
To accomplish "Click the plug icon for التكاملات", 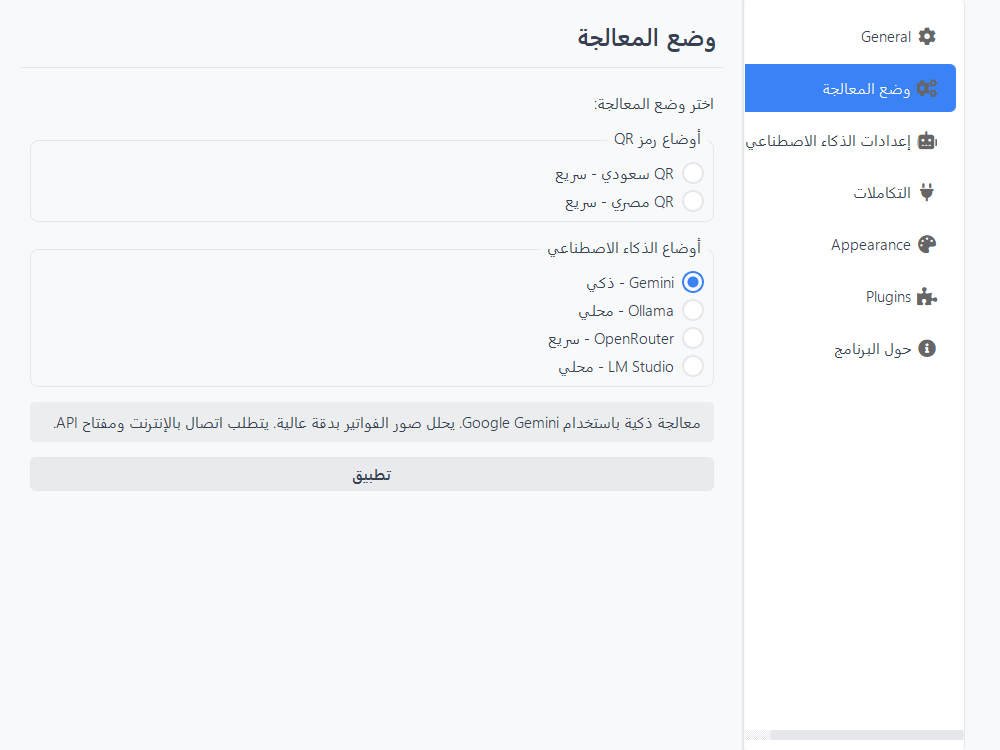I will tap(927, 193).
